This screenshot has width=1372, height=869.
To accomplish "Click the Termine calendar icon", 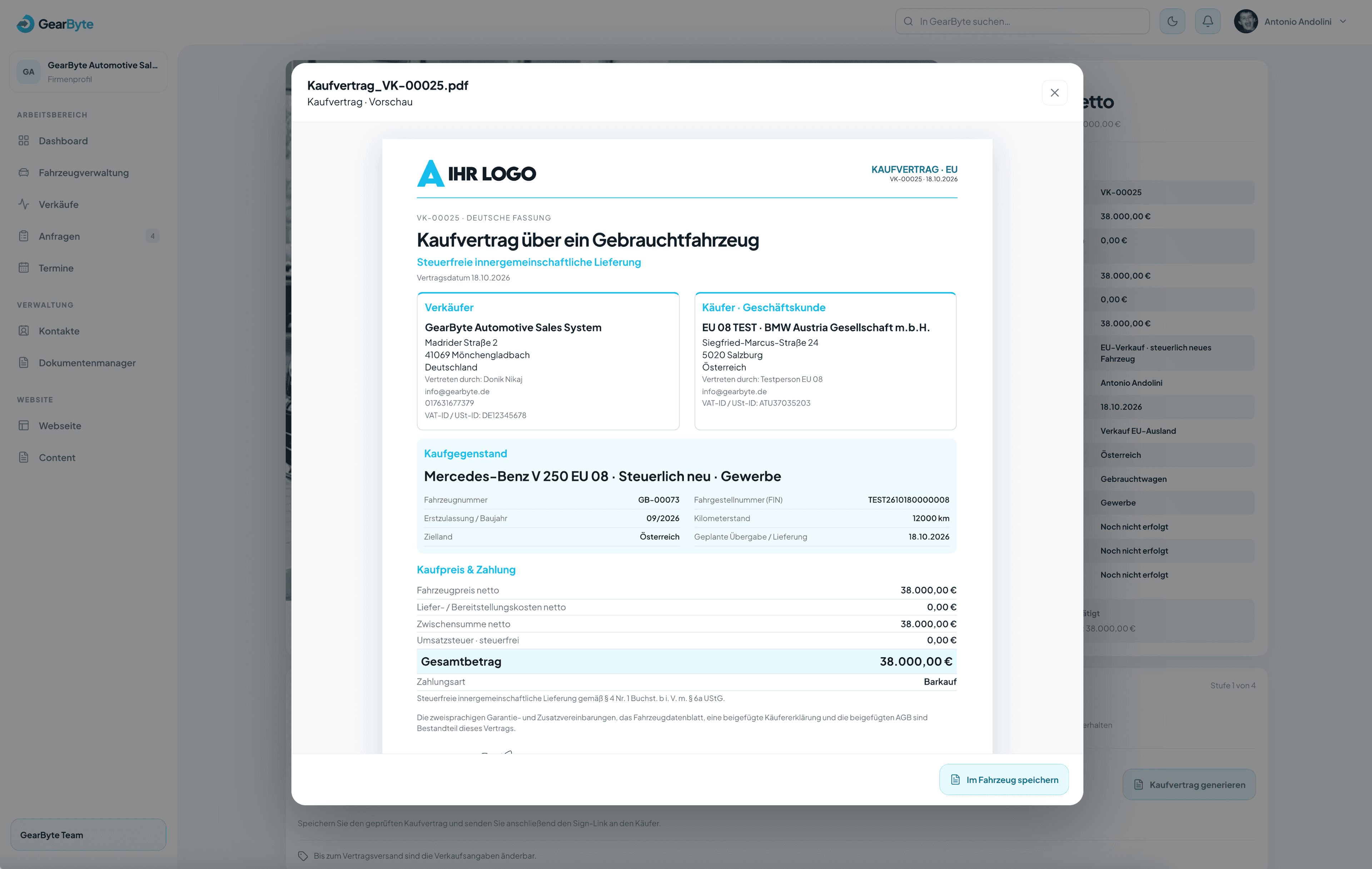I will [x=23, y=268].
